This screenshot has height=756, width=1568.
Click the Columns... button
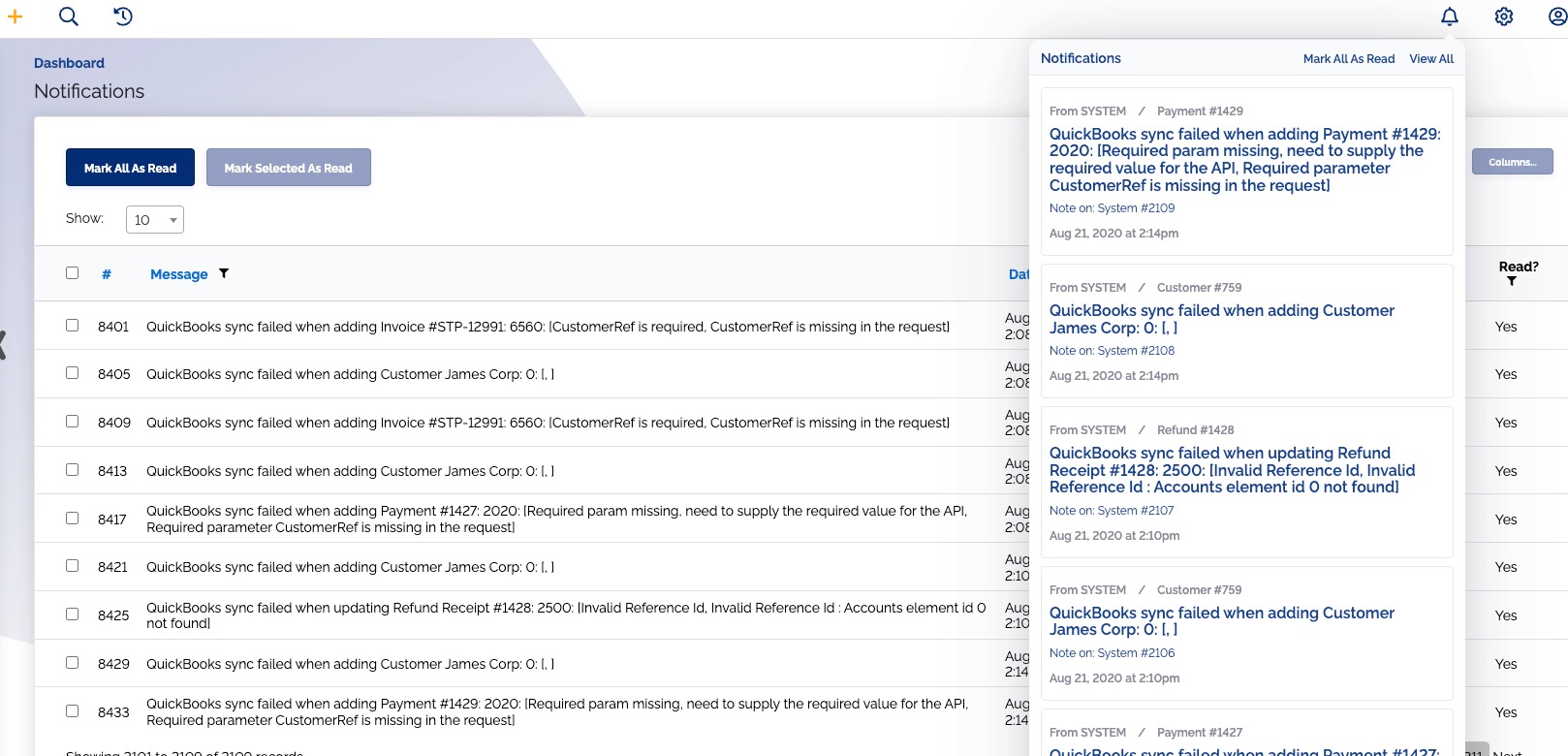1513,162
